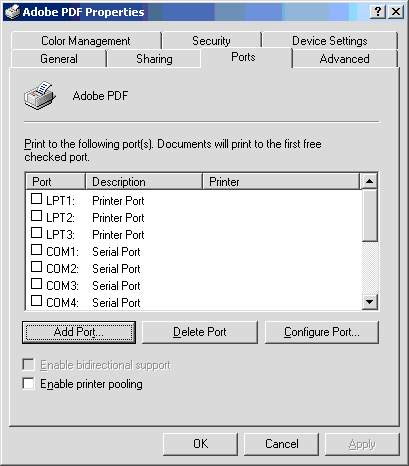This screenshot has width=409, height=466.
Task: Enable printer pooling checkbox
Action: [28, 383]
